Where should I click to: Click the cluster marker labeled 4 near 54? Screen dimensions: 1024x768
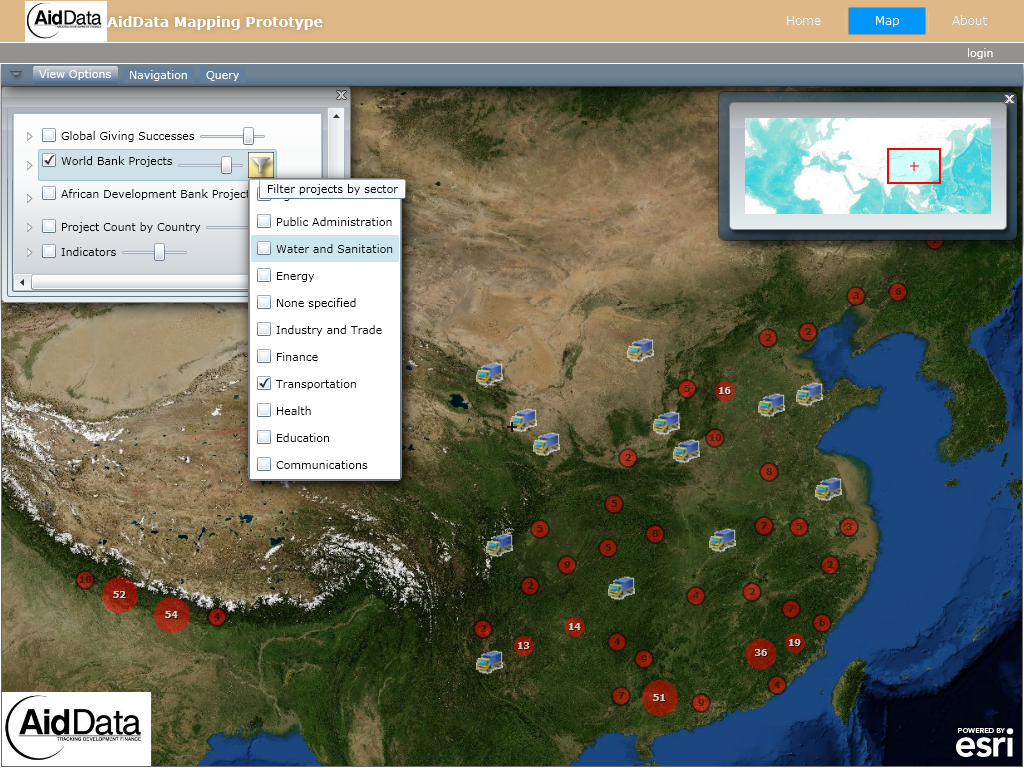217,616
